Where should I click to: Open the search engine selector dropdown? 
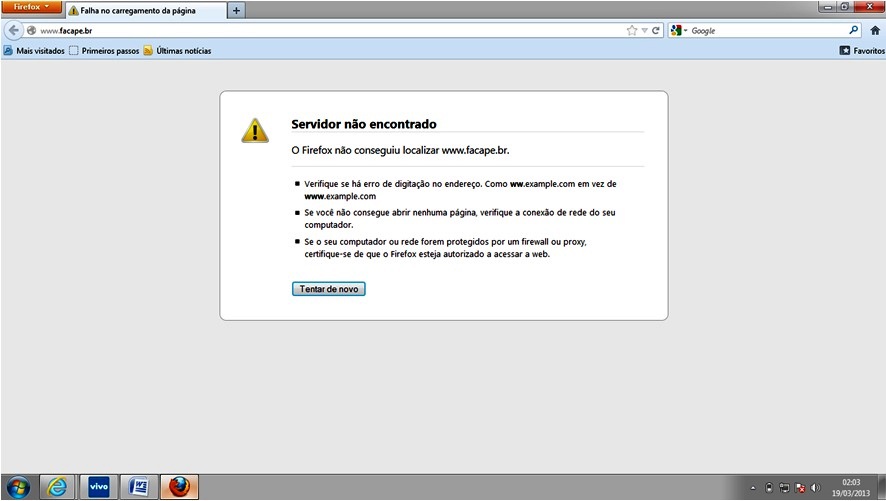pos(680,31)
